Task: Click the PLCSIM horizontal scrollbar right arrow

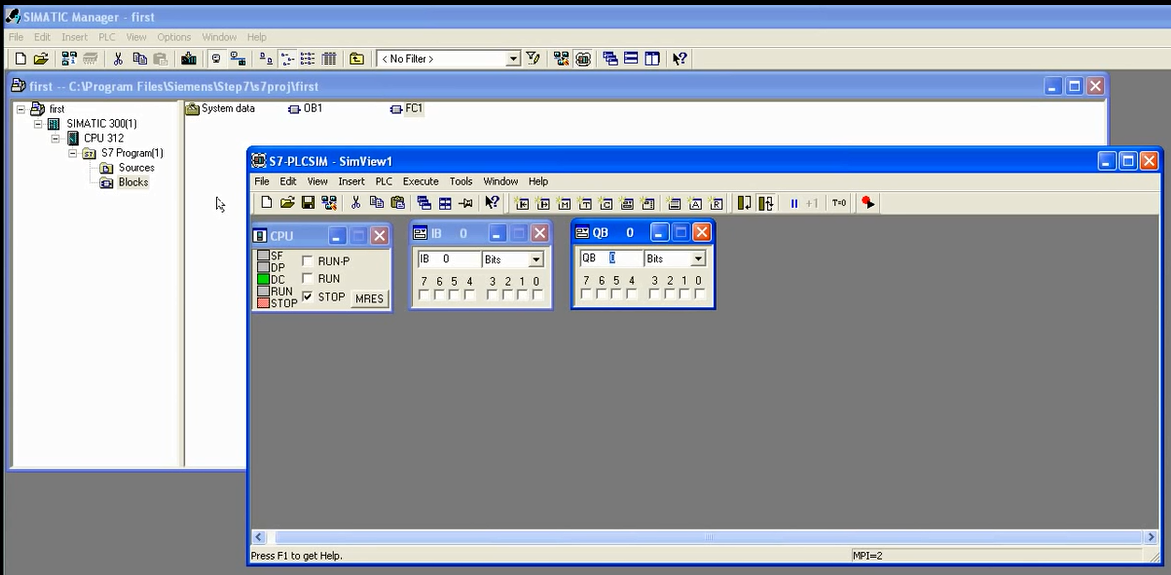Action: [1151, 537]
